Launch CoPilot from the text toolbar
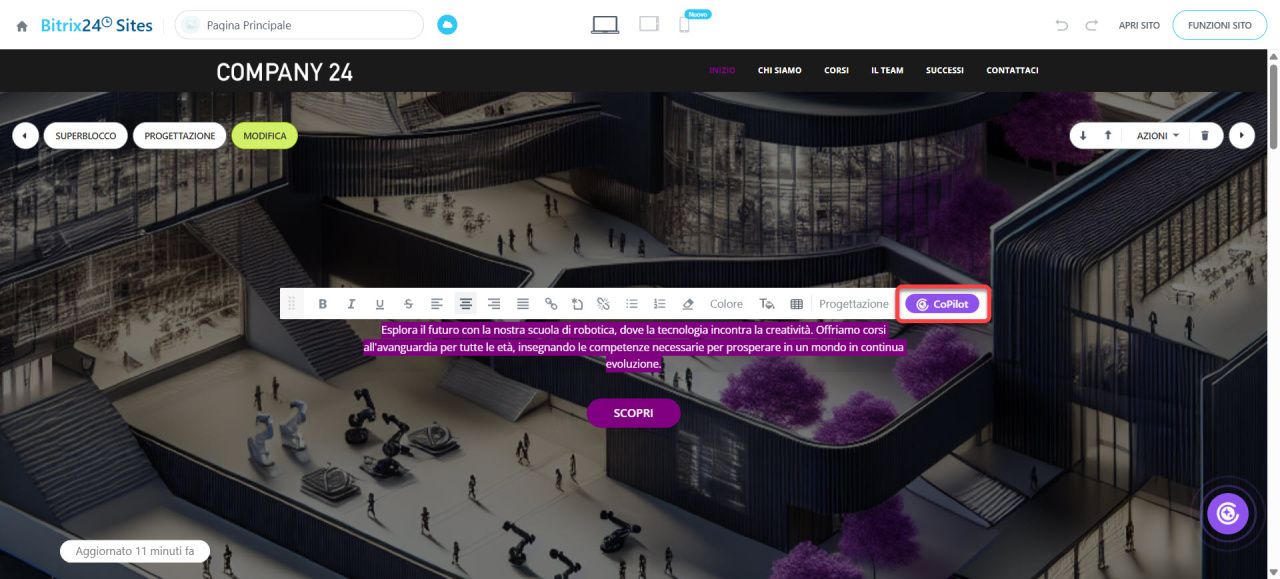 (943, 304)
